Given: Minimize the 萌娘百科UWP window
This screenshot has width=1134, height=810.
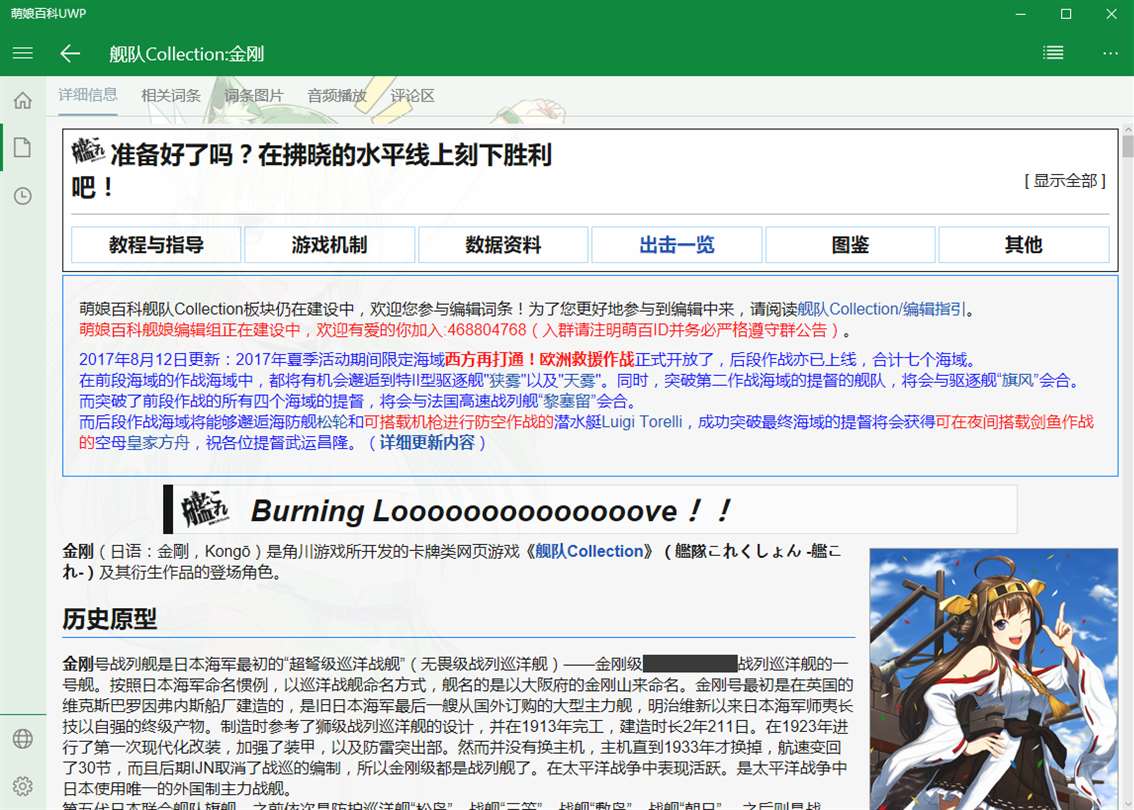Looking at the screenshot, I should pyautogui.click(x=1020, y=14).
